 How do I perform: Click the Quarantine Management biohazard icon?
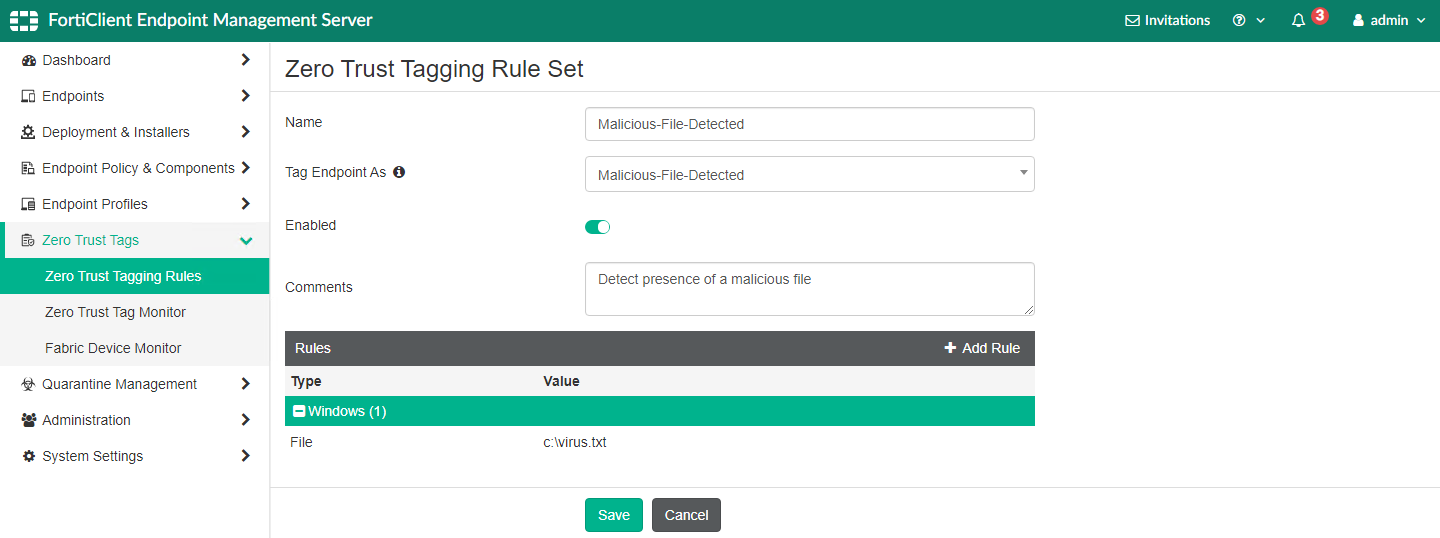[x=28, y=384]
